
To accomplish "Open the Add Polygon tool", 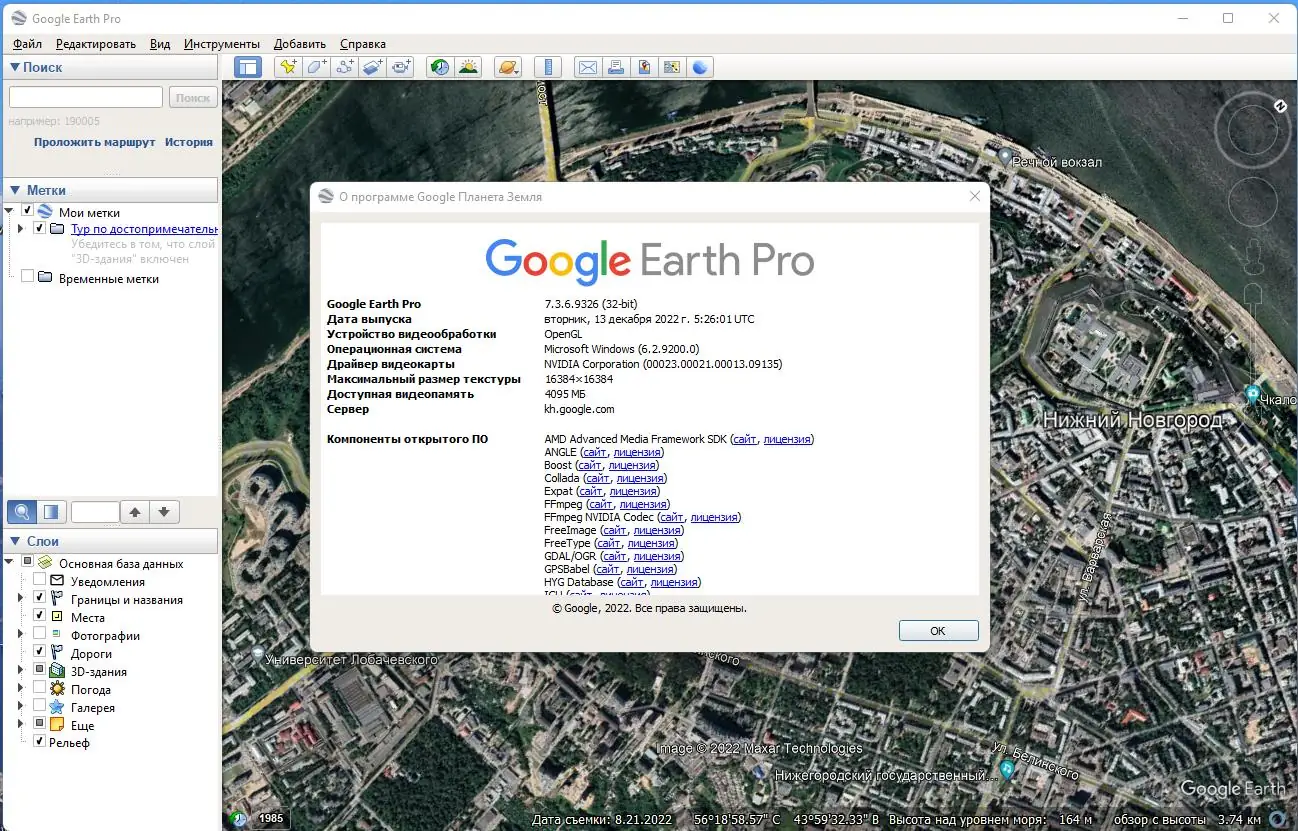I will pos(316,67).
